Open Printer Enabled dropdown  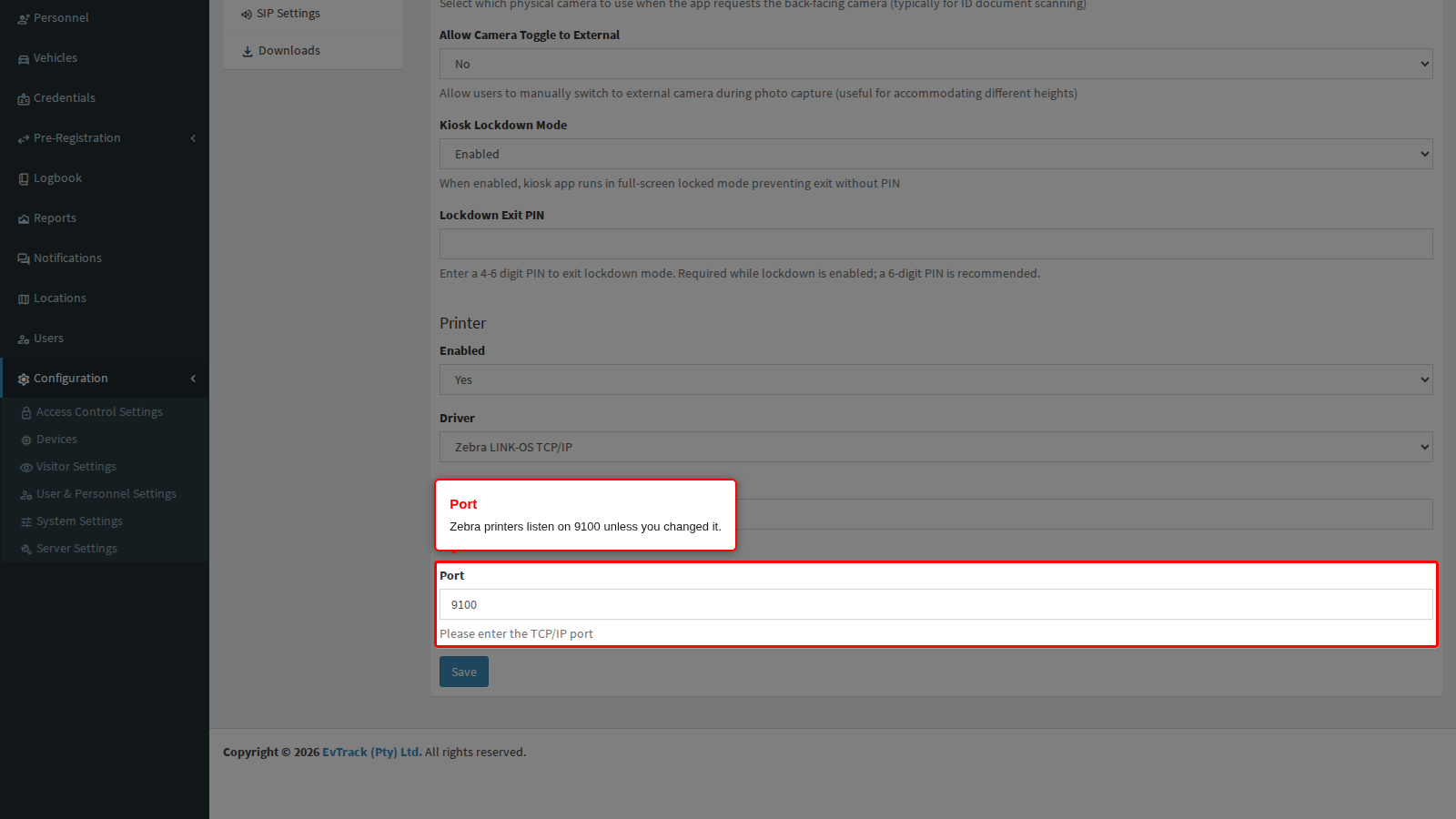[x=935, y=379]
